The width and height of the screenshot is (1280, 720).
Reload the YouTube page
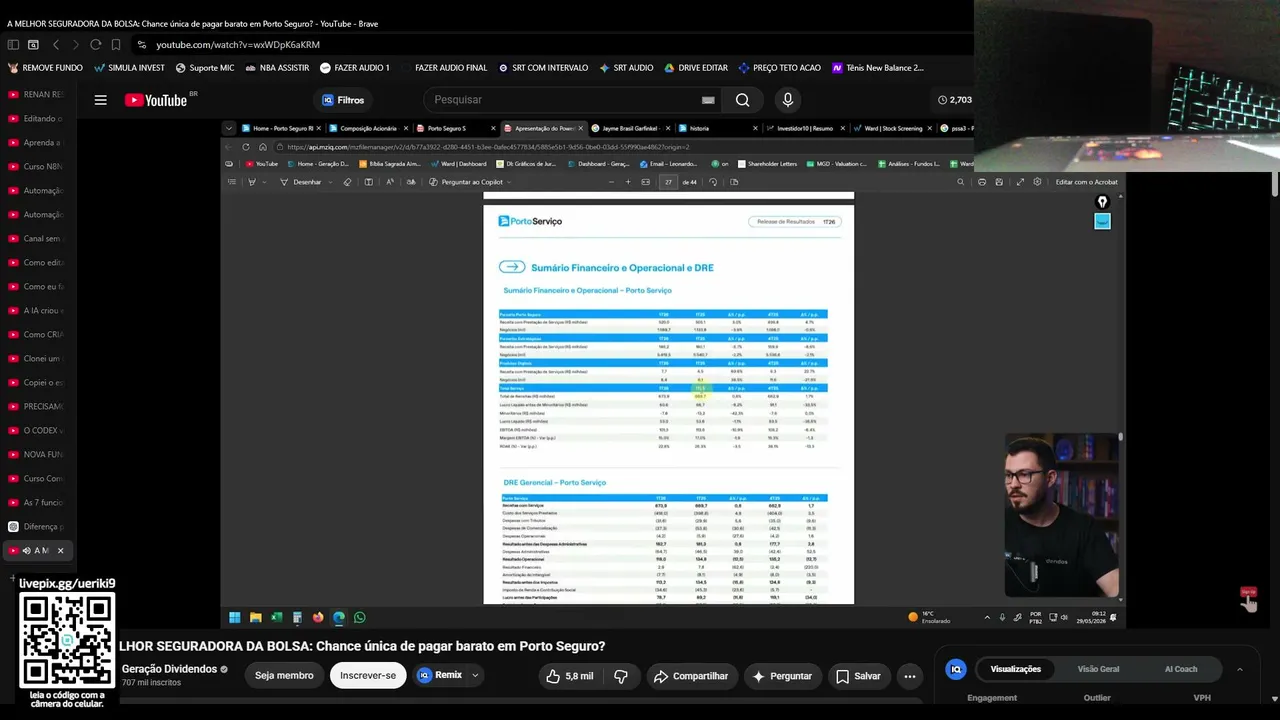(x=96, y=45)
